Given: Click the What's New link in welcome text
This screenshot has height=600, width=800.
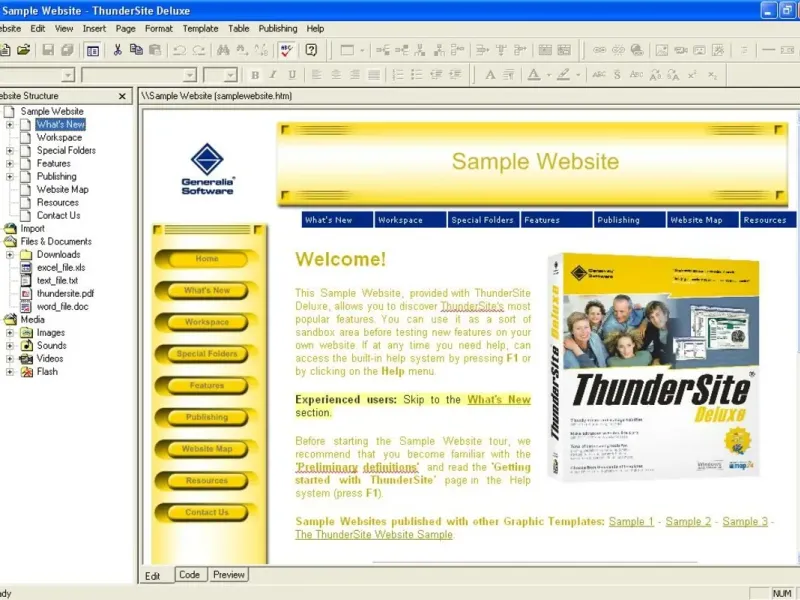Looking at the screenshot, I should click(499, 399).
